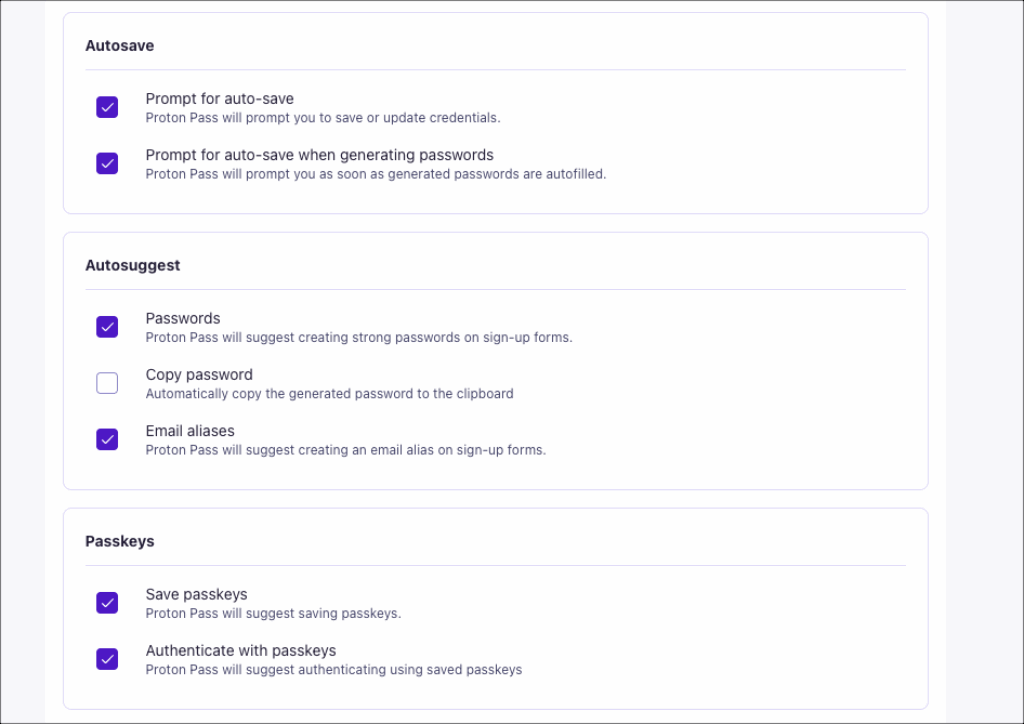Image resolution: width=1024 pixels, height=724 pixels.
Task: Click the 'Passwords' option label text
Action: pyautogui.click(x=182, y=318)
